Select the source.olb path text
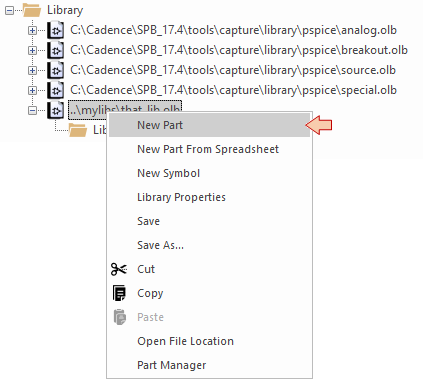The height and width of the screenshot is (379, 423). click(x=233, y=70)
